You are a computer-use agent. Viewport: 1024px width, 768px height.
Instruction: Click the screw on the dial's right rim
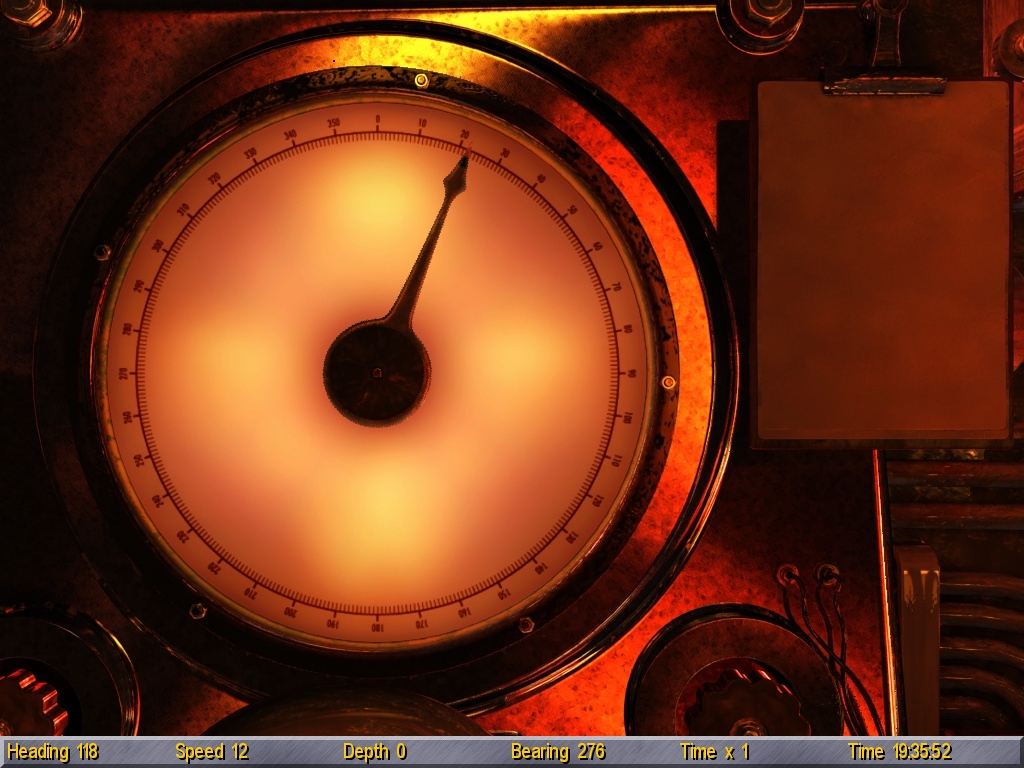click(x=668, y=382)
